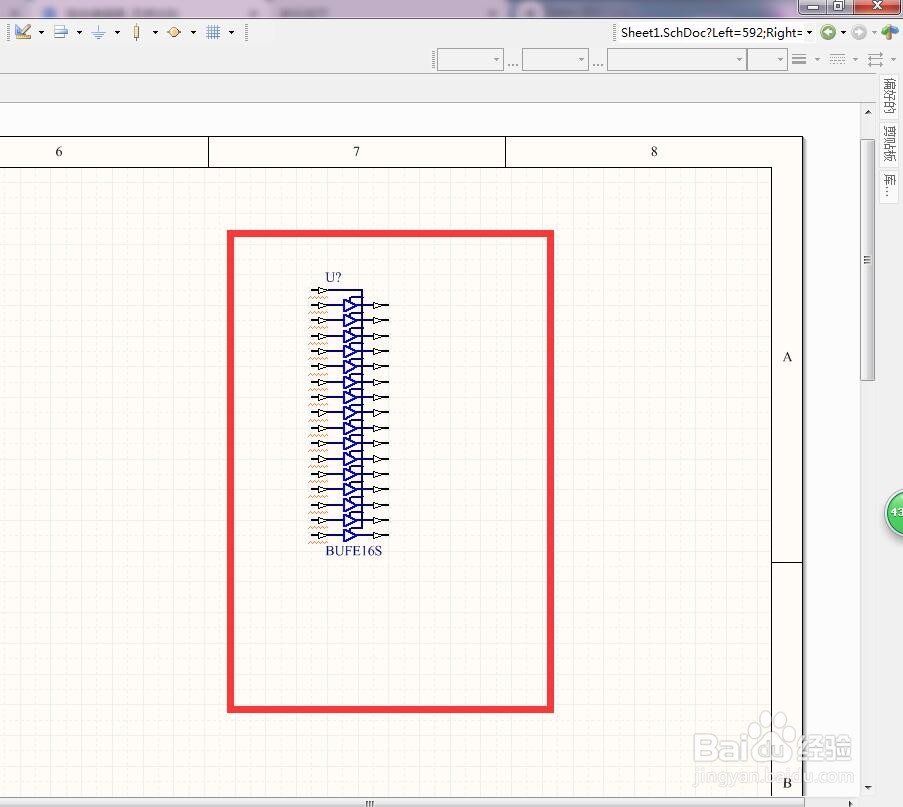The height and width of the screenshot is (807, 903).
Task: Select the BUFE16S component label
Action: tap(354, 551)
